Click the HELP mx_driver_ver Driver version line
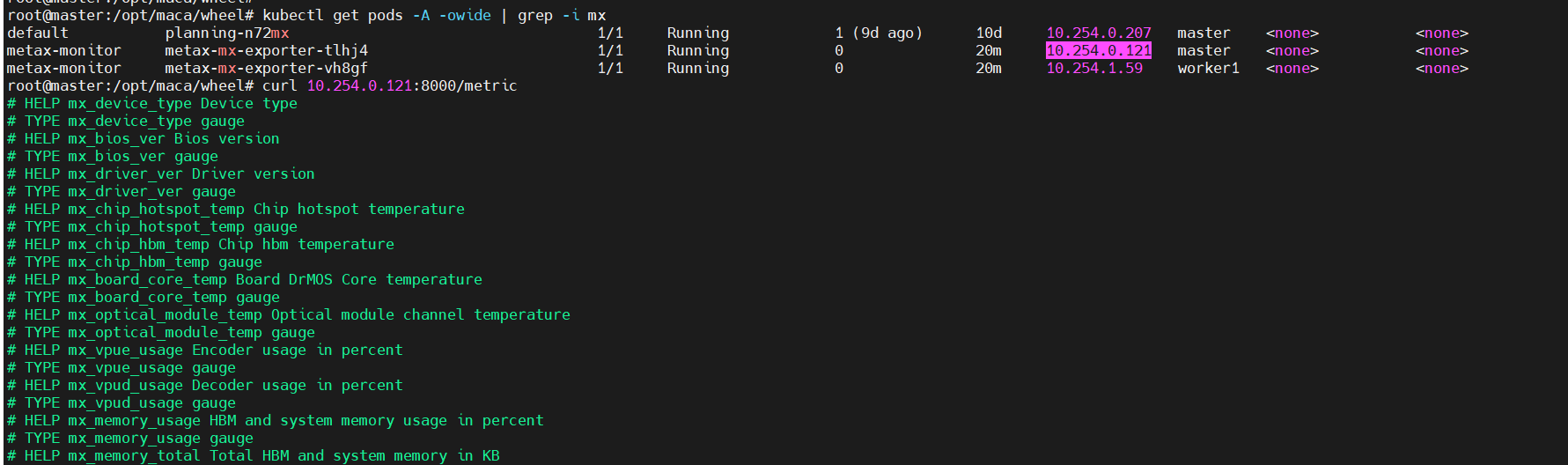 (x=160, y=173)
